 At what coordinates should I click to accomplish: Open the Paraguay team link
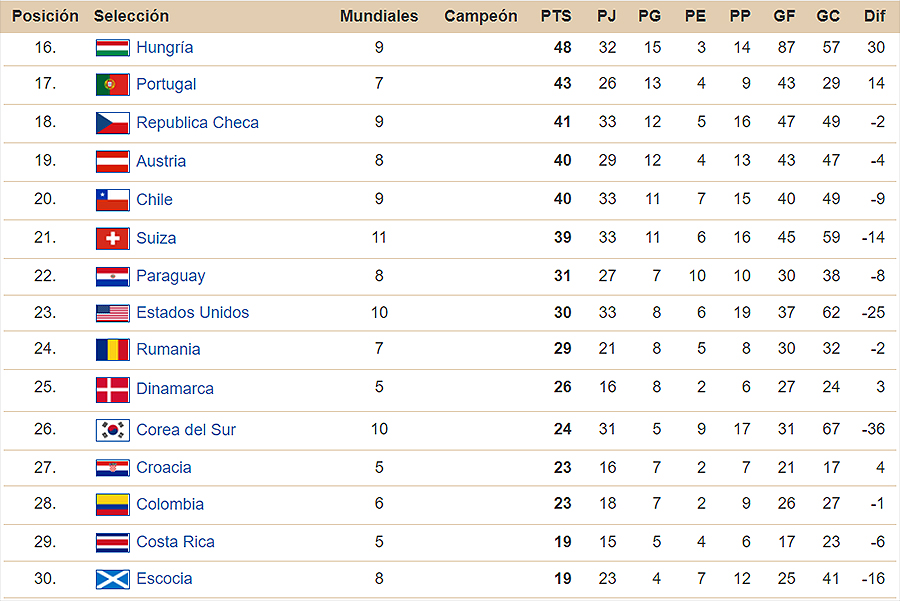[170, 277]
